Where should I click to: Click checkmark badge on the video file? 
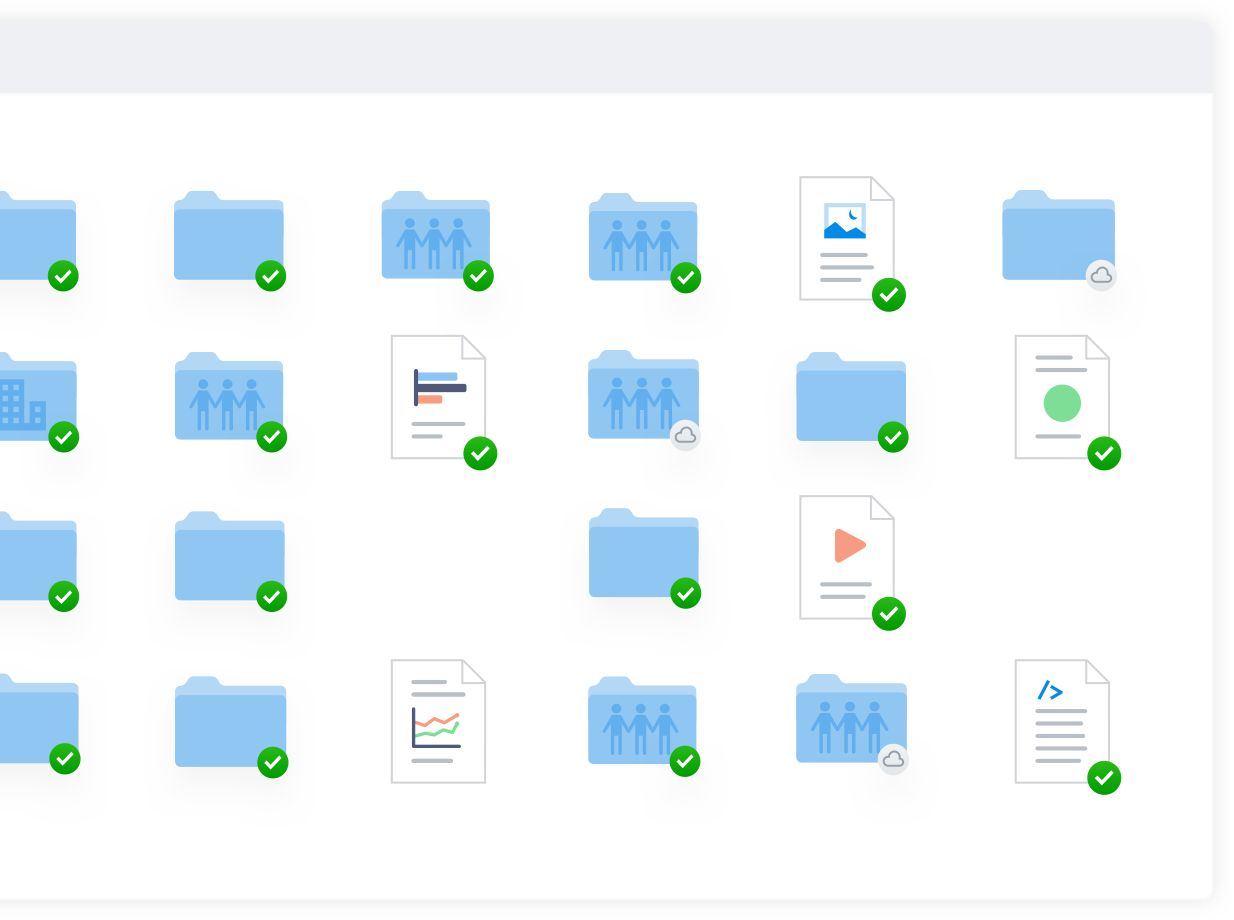[x=889, y=613]
